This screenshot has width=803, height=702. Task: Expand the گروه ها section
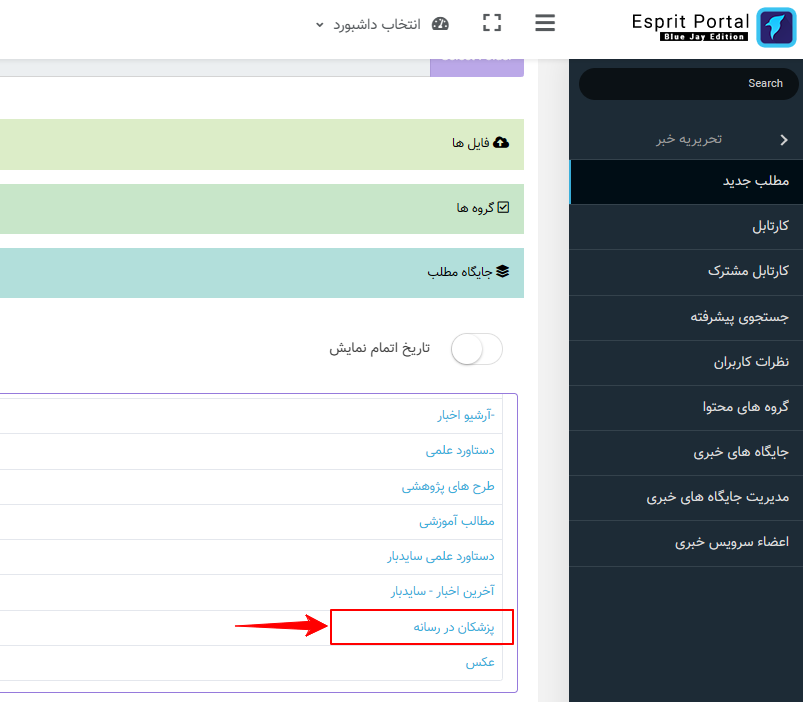click(x=262, y=209)
